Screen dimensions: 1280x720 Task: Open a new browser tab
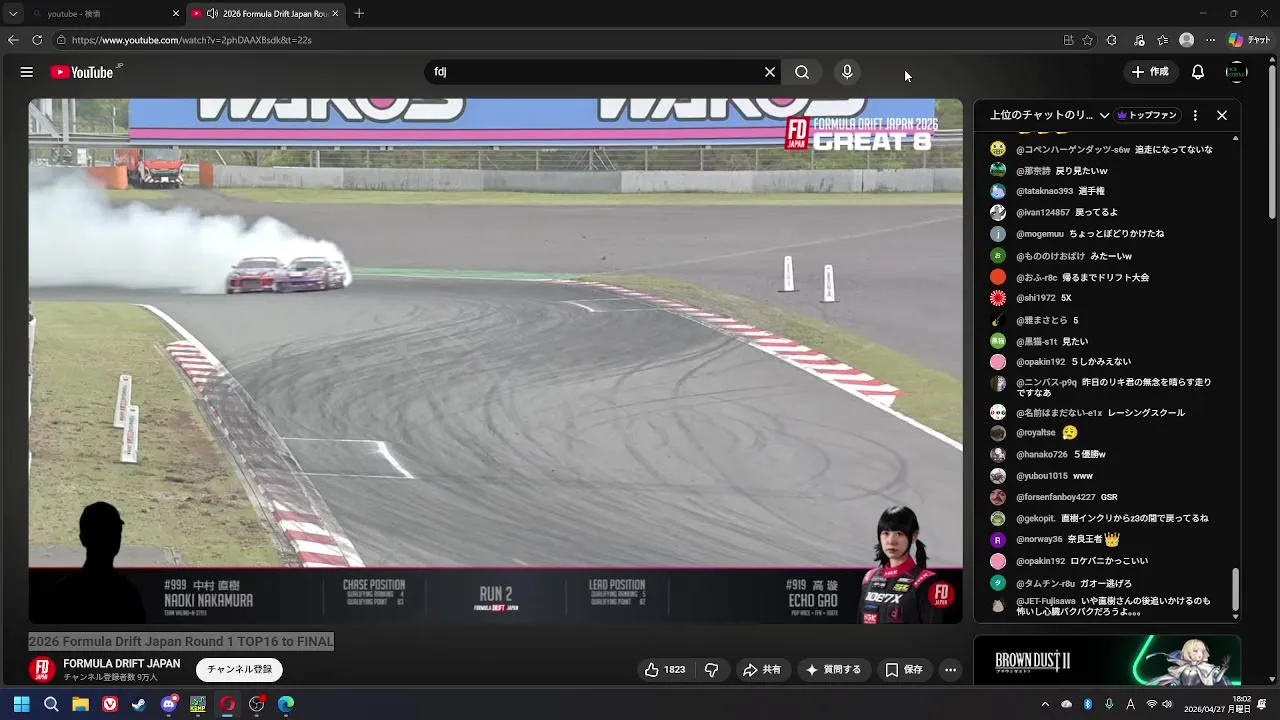[x=359, y=14]
